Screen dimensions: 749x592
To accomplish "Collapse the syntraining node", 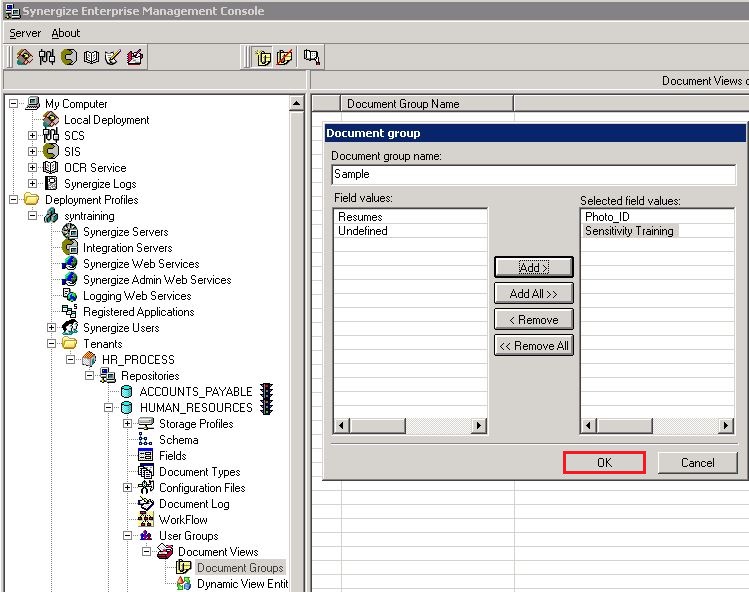I will click(32, 215).
